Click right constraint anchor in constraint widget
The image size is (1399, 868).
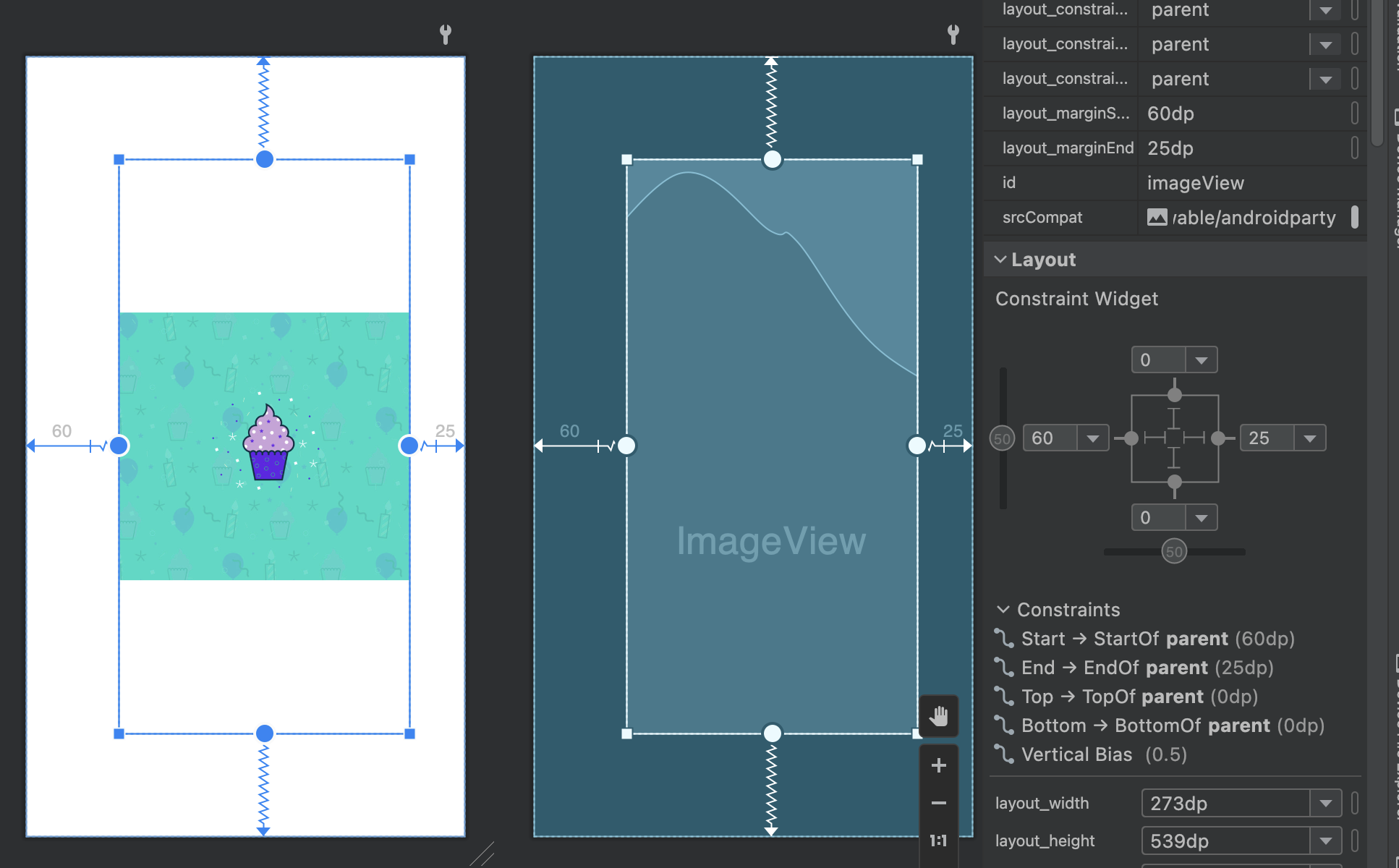coord(1218,438)
